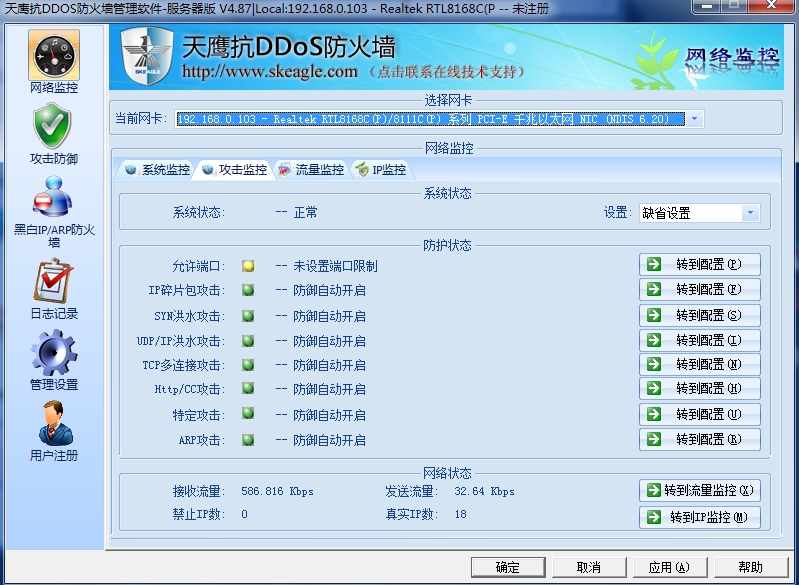Viewport: 799px width, 585px height.
Task: Click green status light for IP碎片包攻击
Action: pyautogui.click(x=248, y=290)
